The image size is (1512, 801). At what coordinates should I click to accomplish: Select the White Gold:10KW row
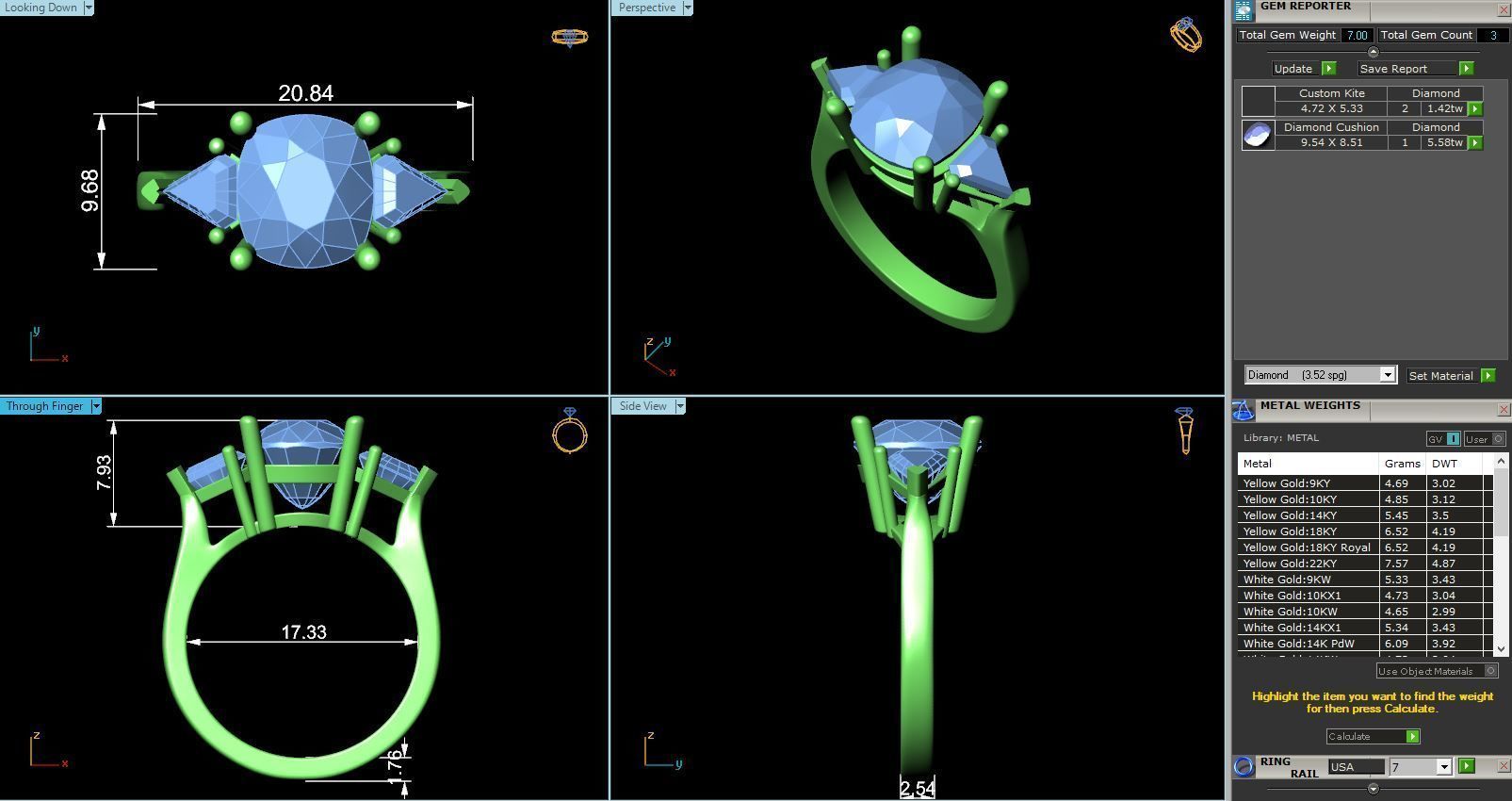(1364, 612)
